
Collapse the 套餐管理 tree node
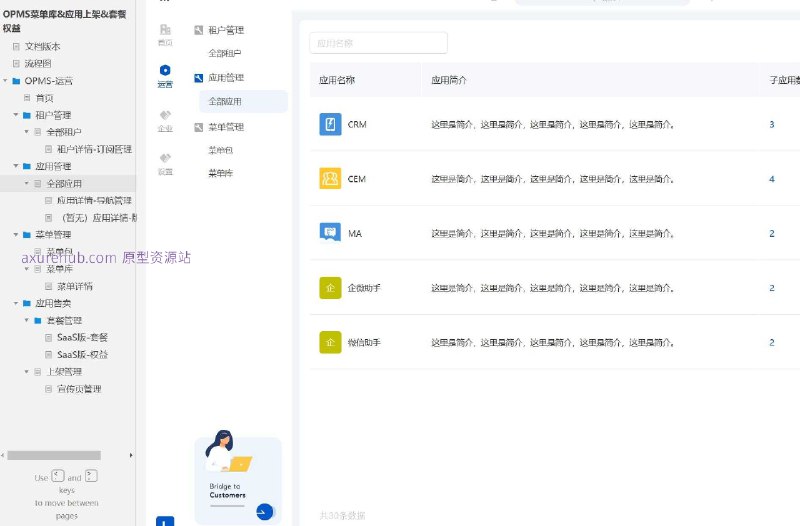pyautogui.click(x=27, y=320)
